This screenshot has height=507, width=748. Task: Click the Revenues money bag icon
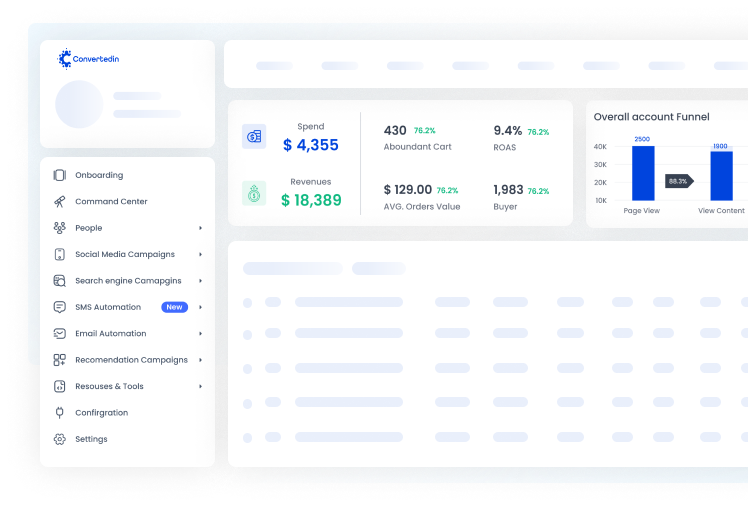click(254, 193)
